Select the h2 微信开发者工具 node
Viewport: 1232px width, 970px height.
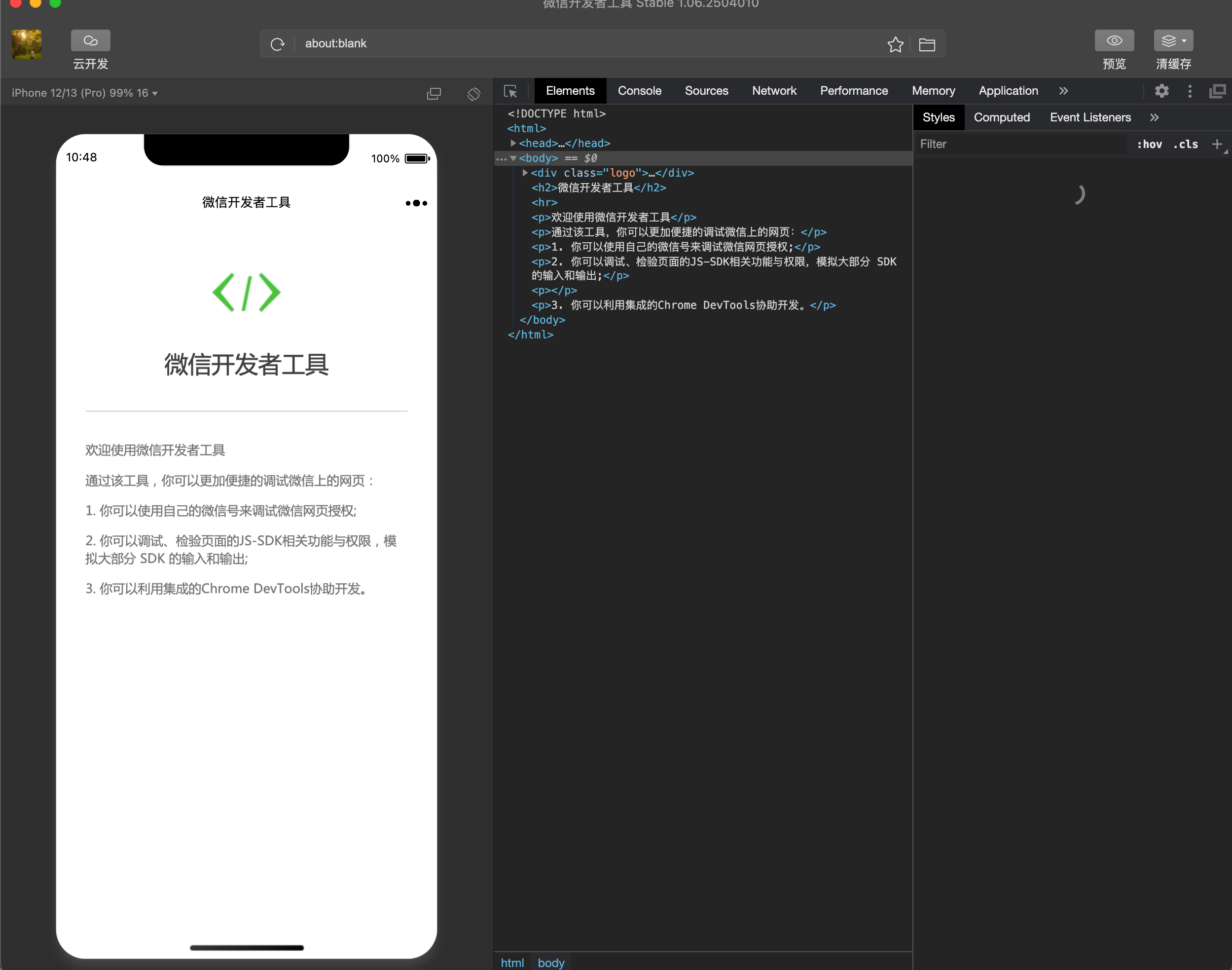click(599, 187)
